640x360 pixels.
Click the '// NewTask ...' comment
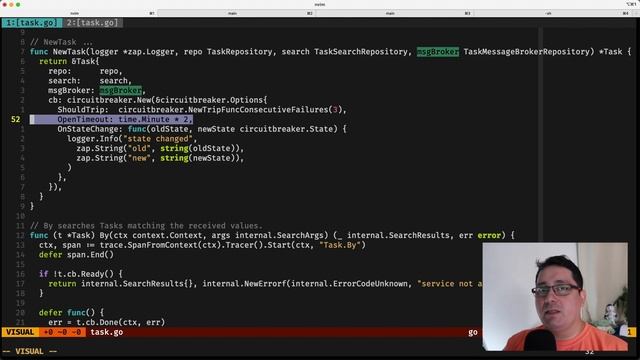tap(61, 42)
